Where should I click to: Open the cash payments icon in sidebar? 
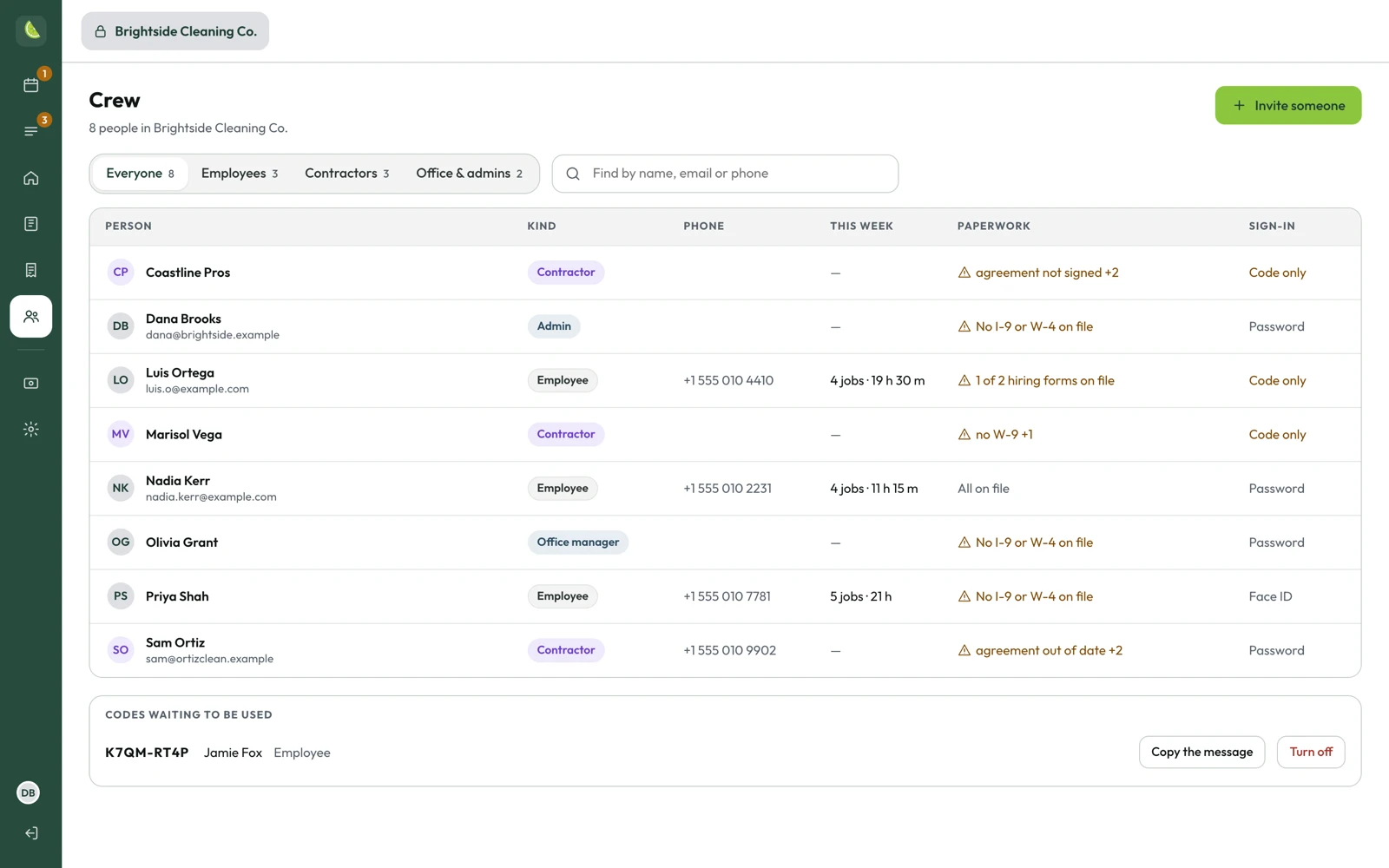click(31, 383)
